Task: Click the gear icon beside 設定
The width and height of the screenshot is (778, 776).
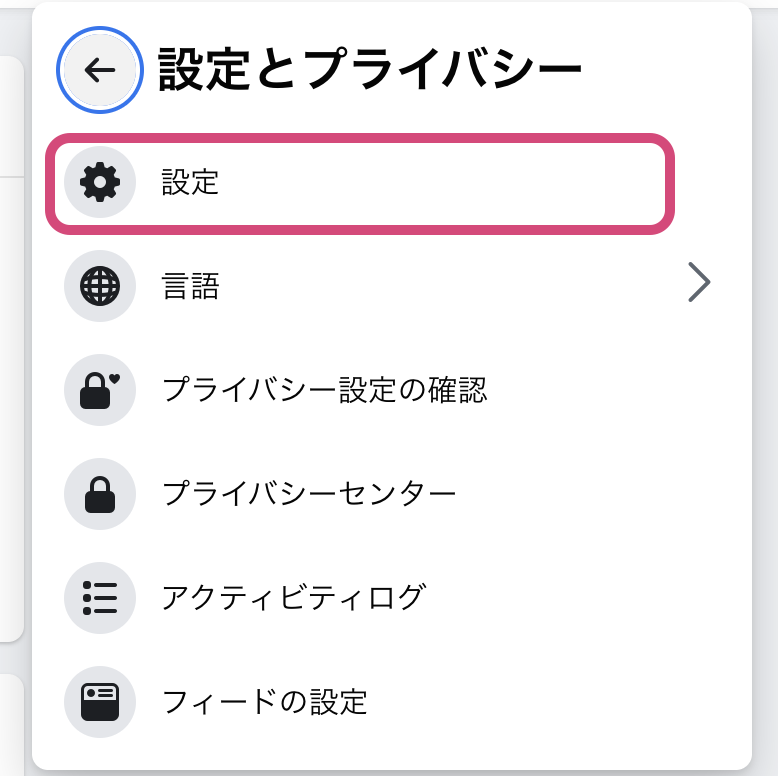Action: [x=100, y=182]
